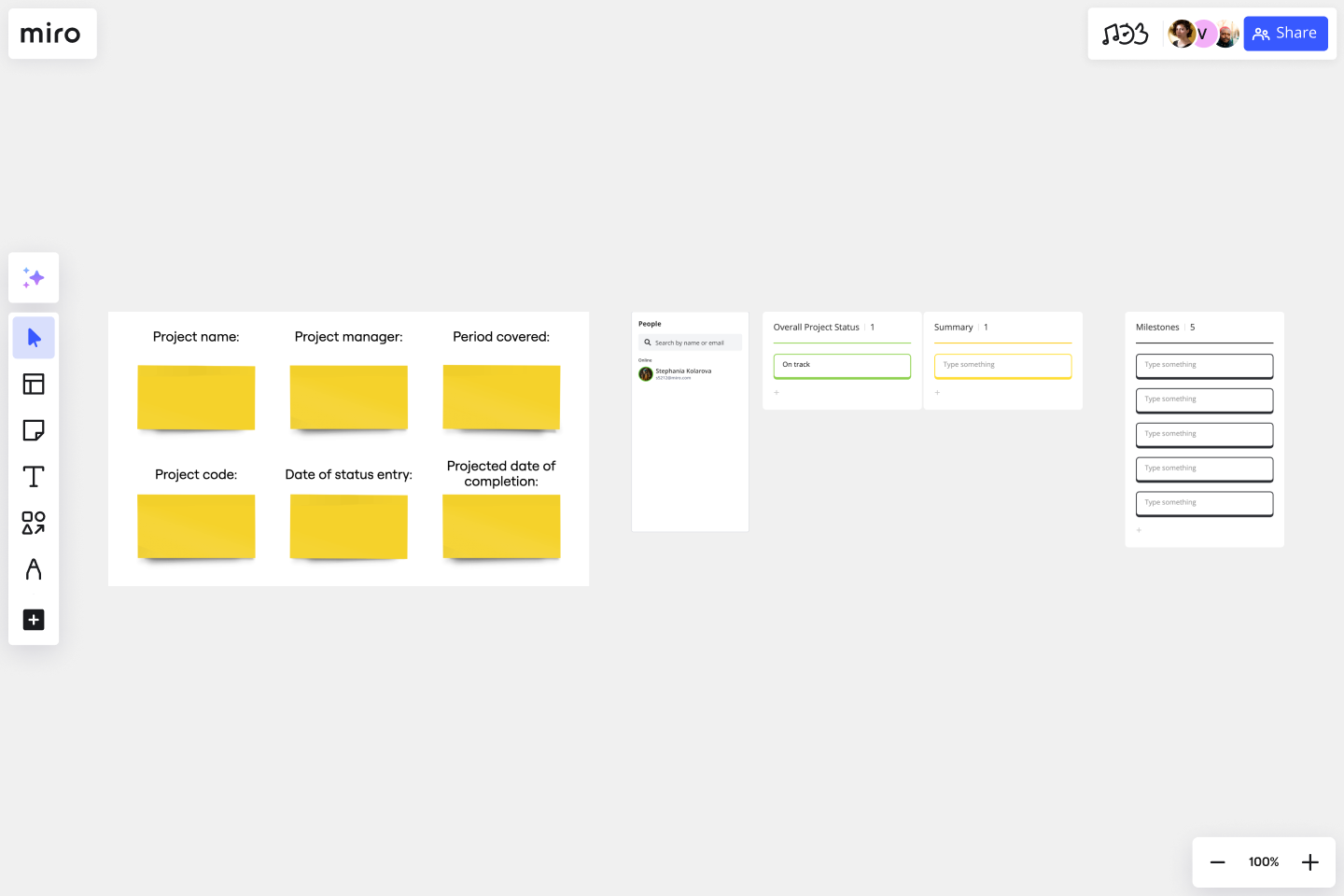Open the Templates tool
This screenshot has height=896, width=1344.
[34, 384]
